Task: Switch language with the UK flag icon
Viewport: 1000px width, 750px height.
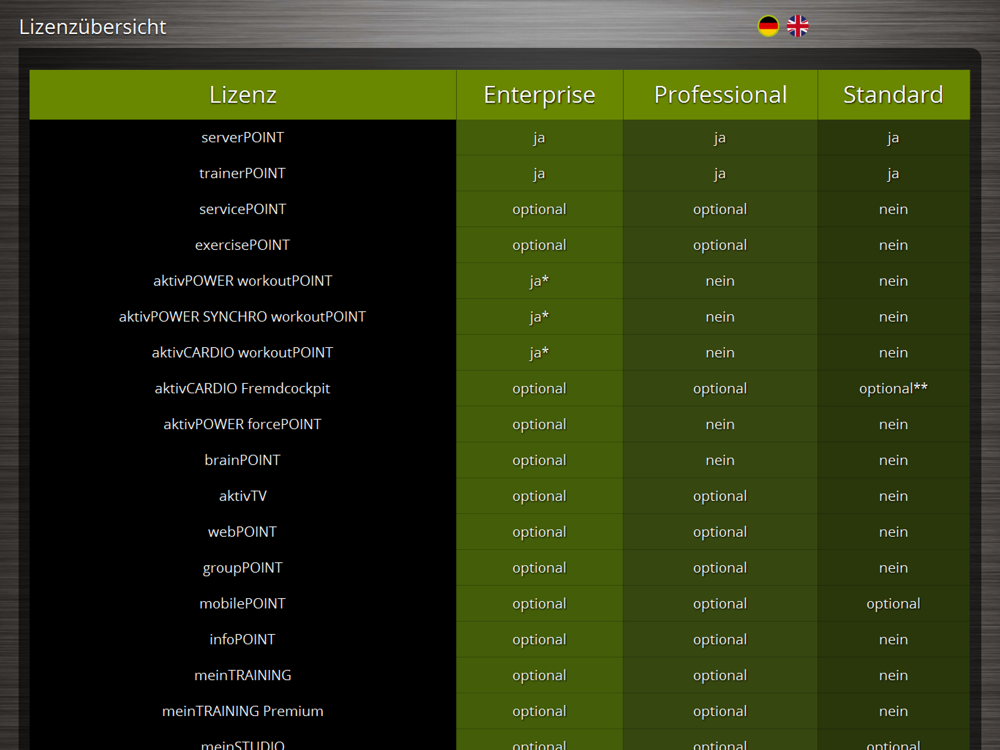Action: coord(797,26)
